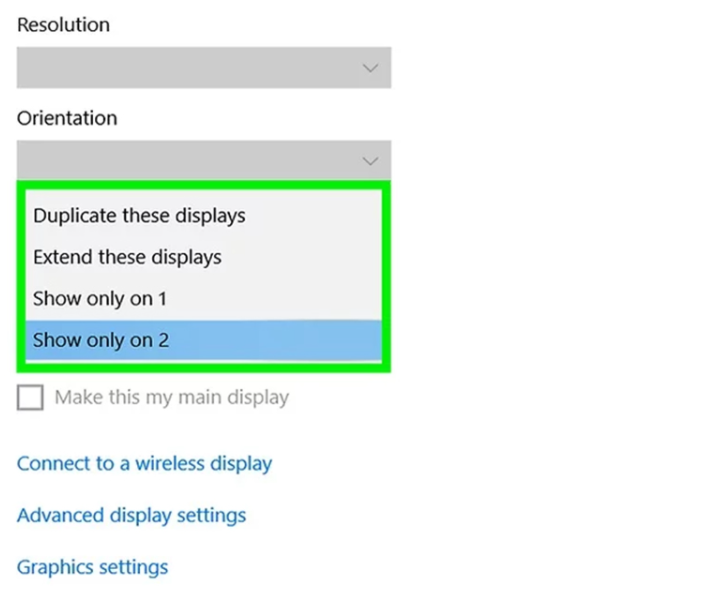Click the Resolution dropdown chevron arrow
Image resolution: width=719 pixels, height=591 pixels.
click(370, 68)
